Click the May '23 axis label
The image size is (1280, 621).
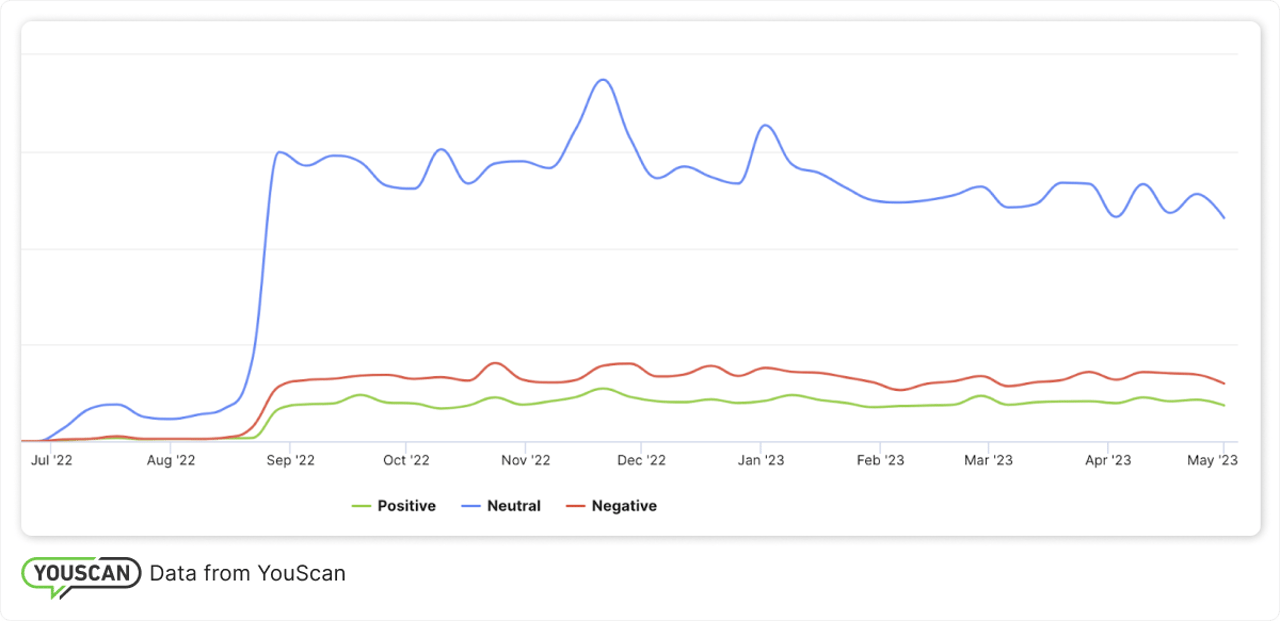[x=1213, y=460]
